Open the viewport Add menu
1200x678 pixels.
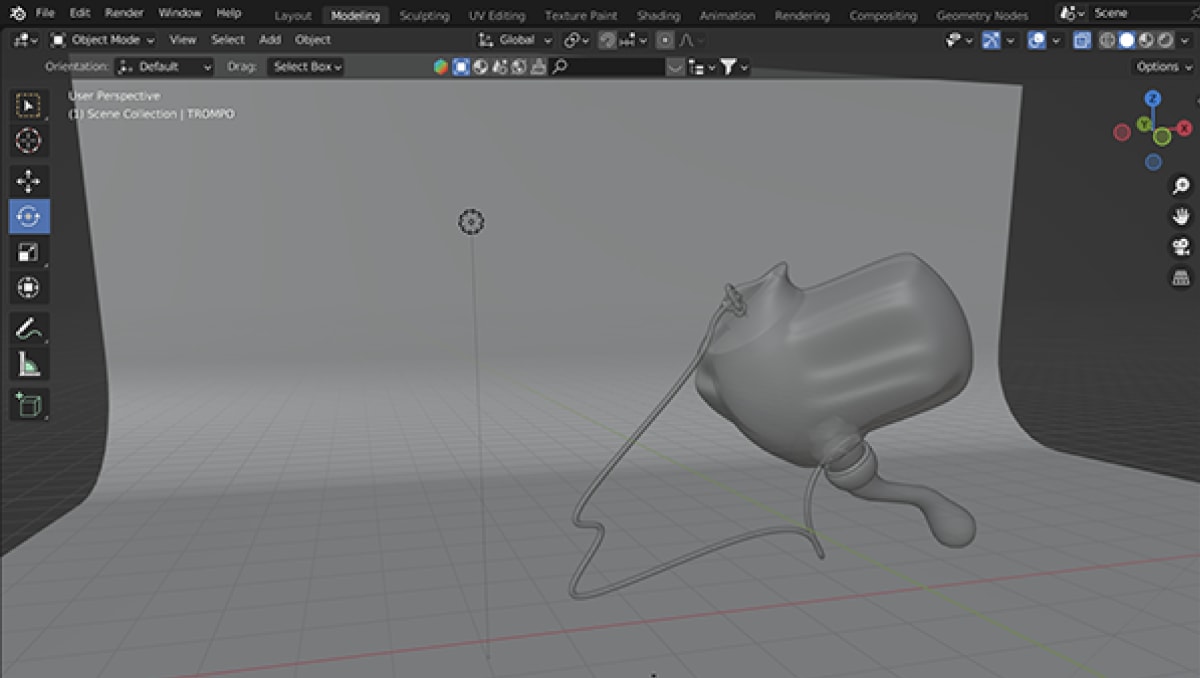point(270,40)
